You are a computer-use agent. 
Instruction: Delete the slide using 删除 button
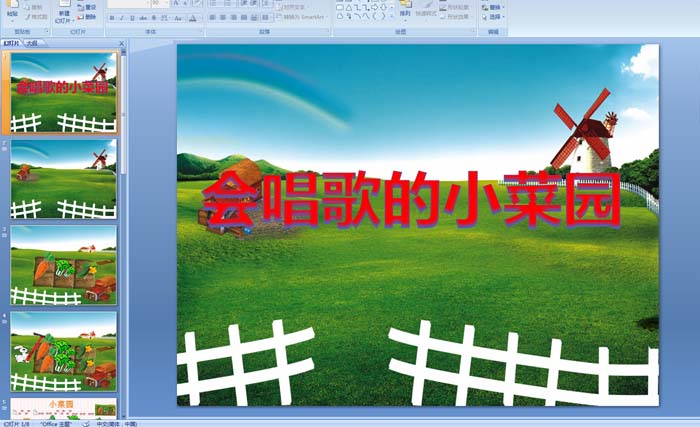(87, 17)
